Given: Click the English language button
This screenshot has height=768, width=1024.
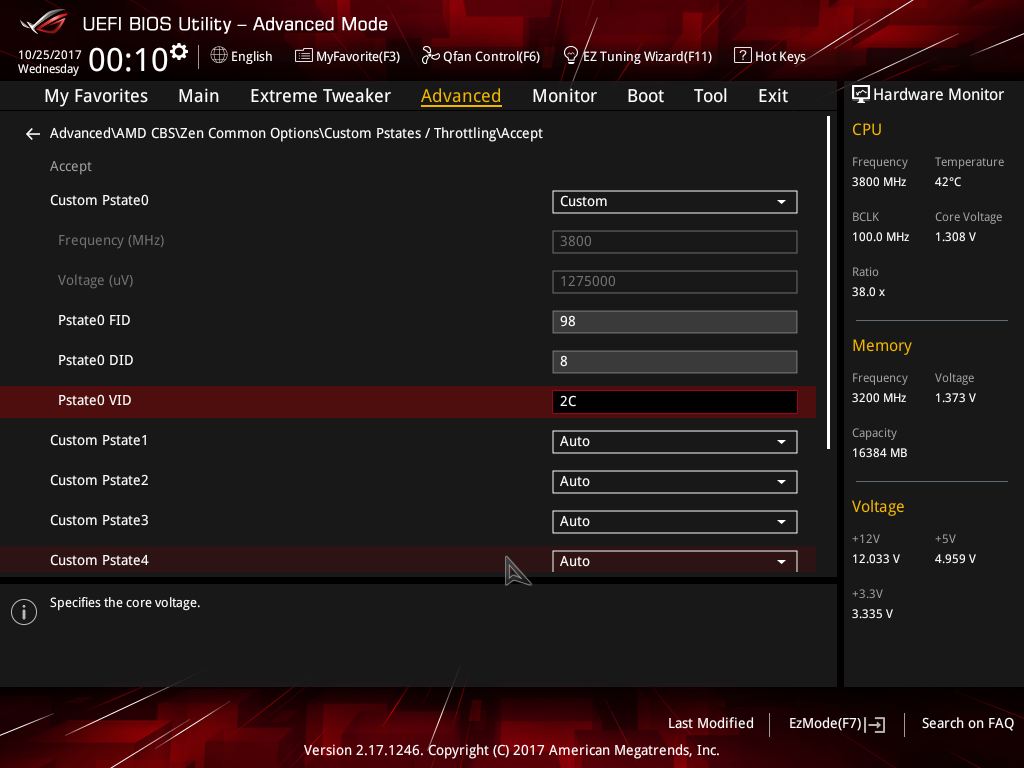Looking at the screenshot, I should 251,57.
